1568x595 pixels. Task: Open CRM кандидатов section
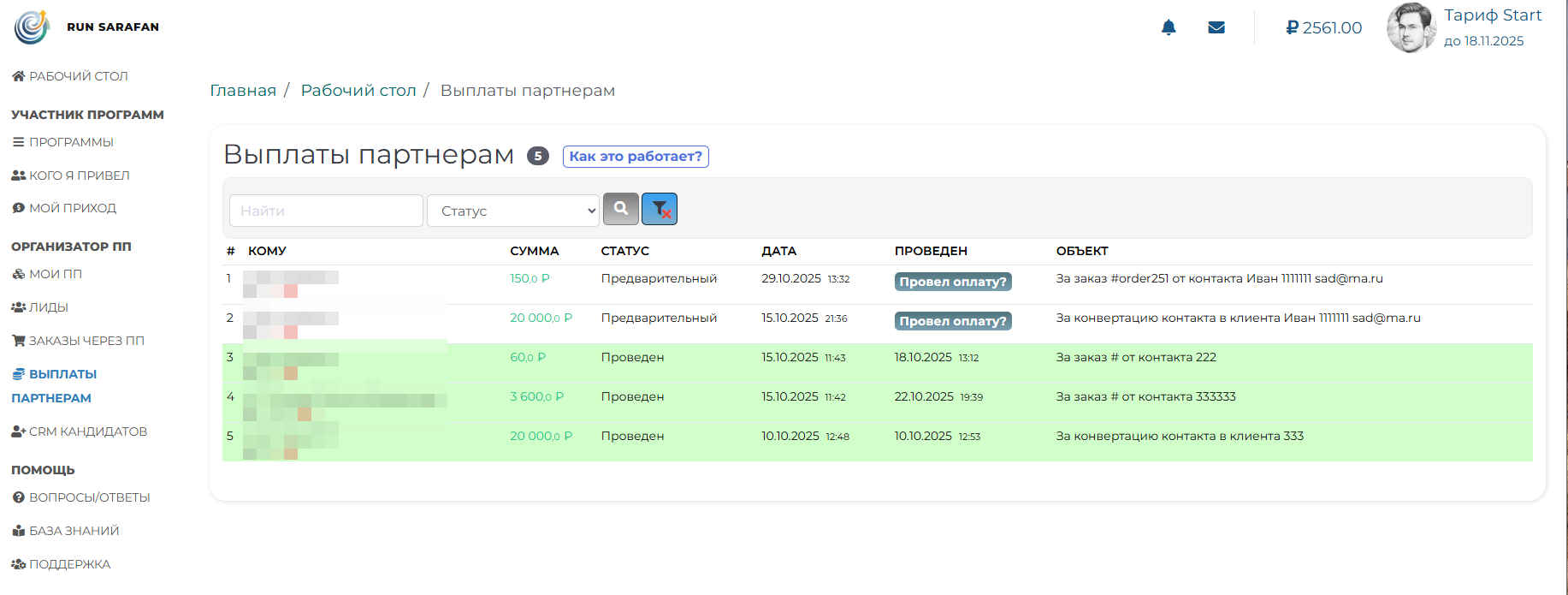[87, 431]
